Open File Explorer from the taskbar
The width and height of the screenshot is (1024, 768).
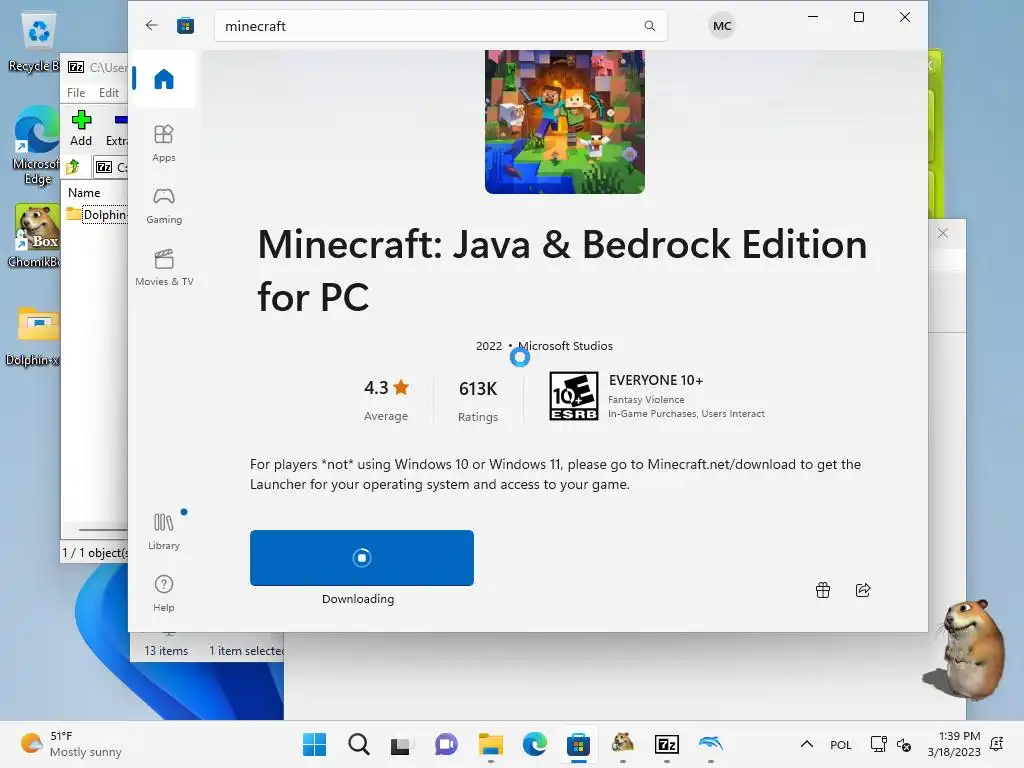coord(490,744)
